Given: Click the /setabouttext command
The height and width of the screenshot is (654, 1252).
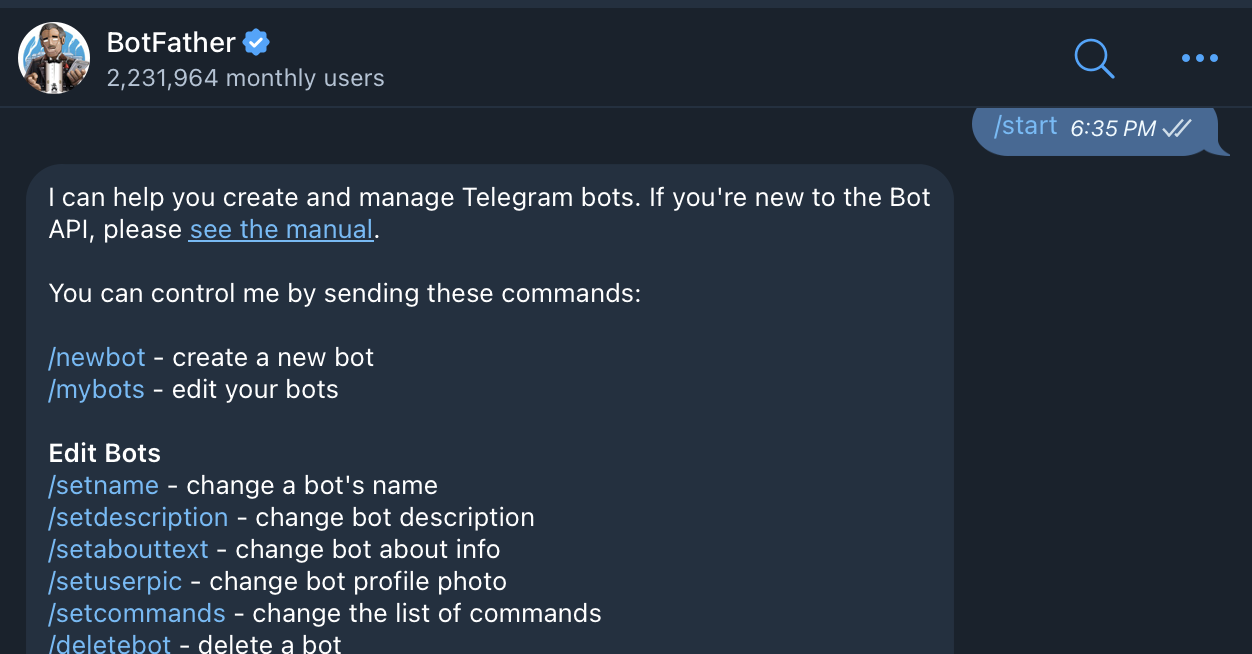Looking at the screenshot, I should pyautogui.click(x=128, y=549).
